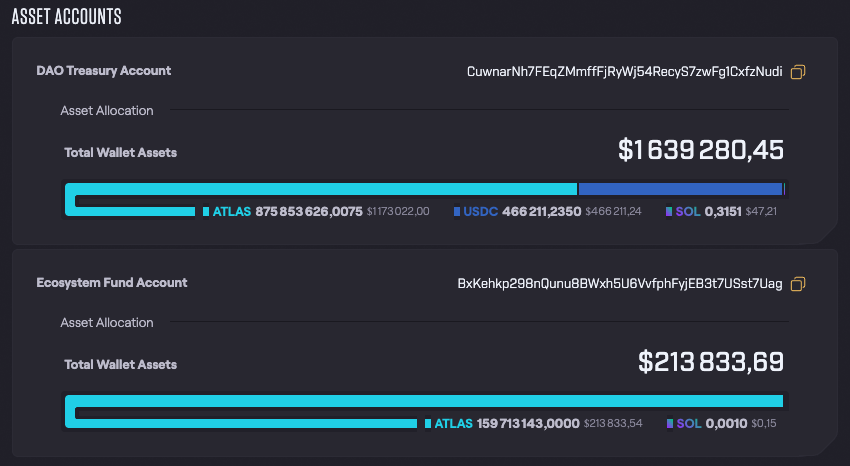The height and width of the screenshot is (466, 850).
Task: Click the DAO Treasury Account heading
Action: (103, 71)
